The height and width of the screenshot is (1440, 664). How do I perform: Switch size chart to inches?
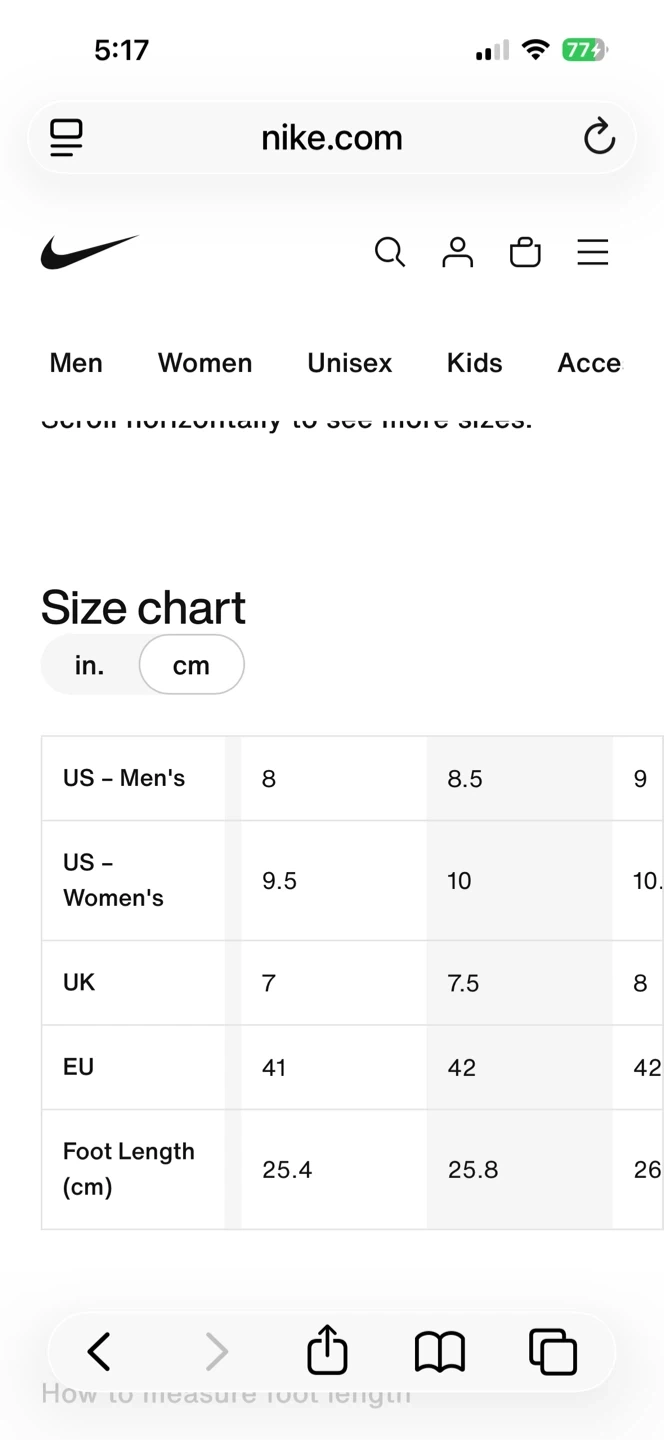[x=90, y=665]
